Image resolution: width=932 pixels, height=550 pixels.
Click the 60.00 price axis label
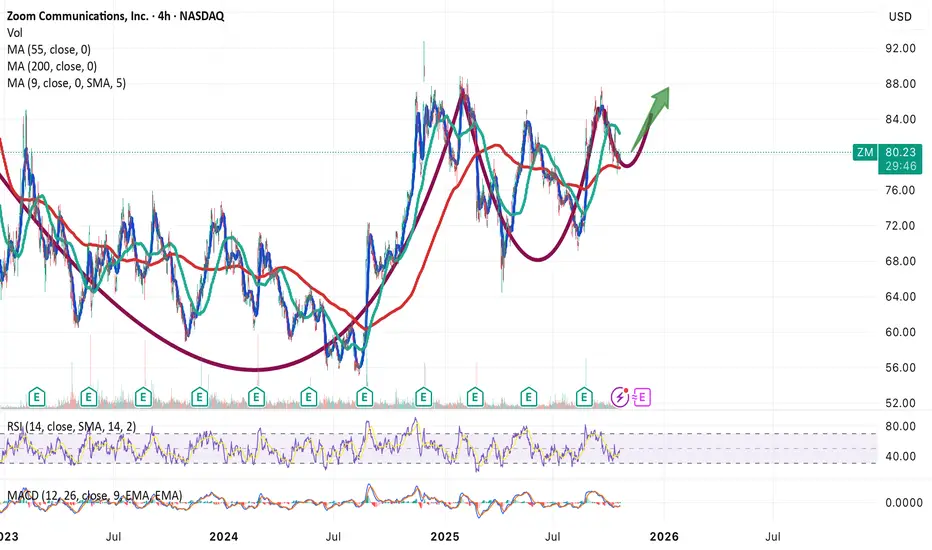pyautogui.click(x=900, y=332)
